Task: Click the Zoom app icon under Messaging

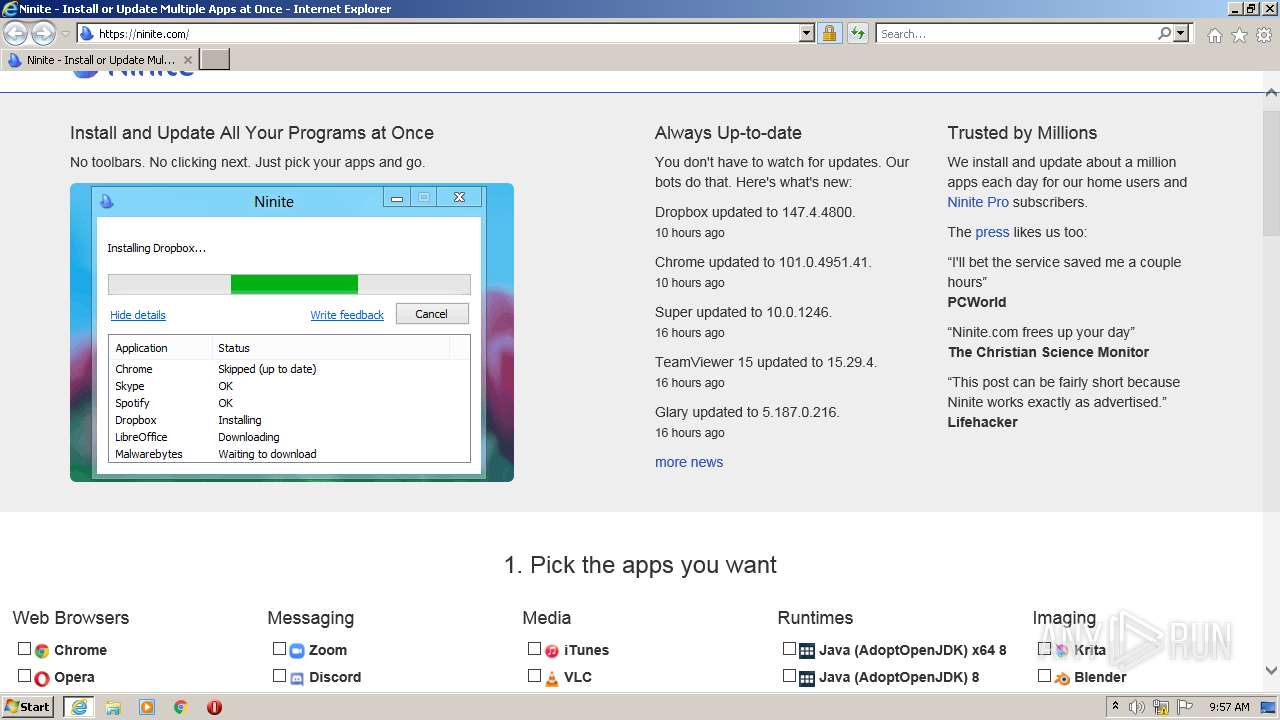Action: tap(297, 650)
